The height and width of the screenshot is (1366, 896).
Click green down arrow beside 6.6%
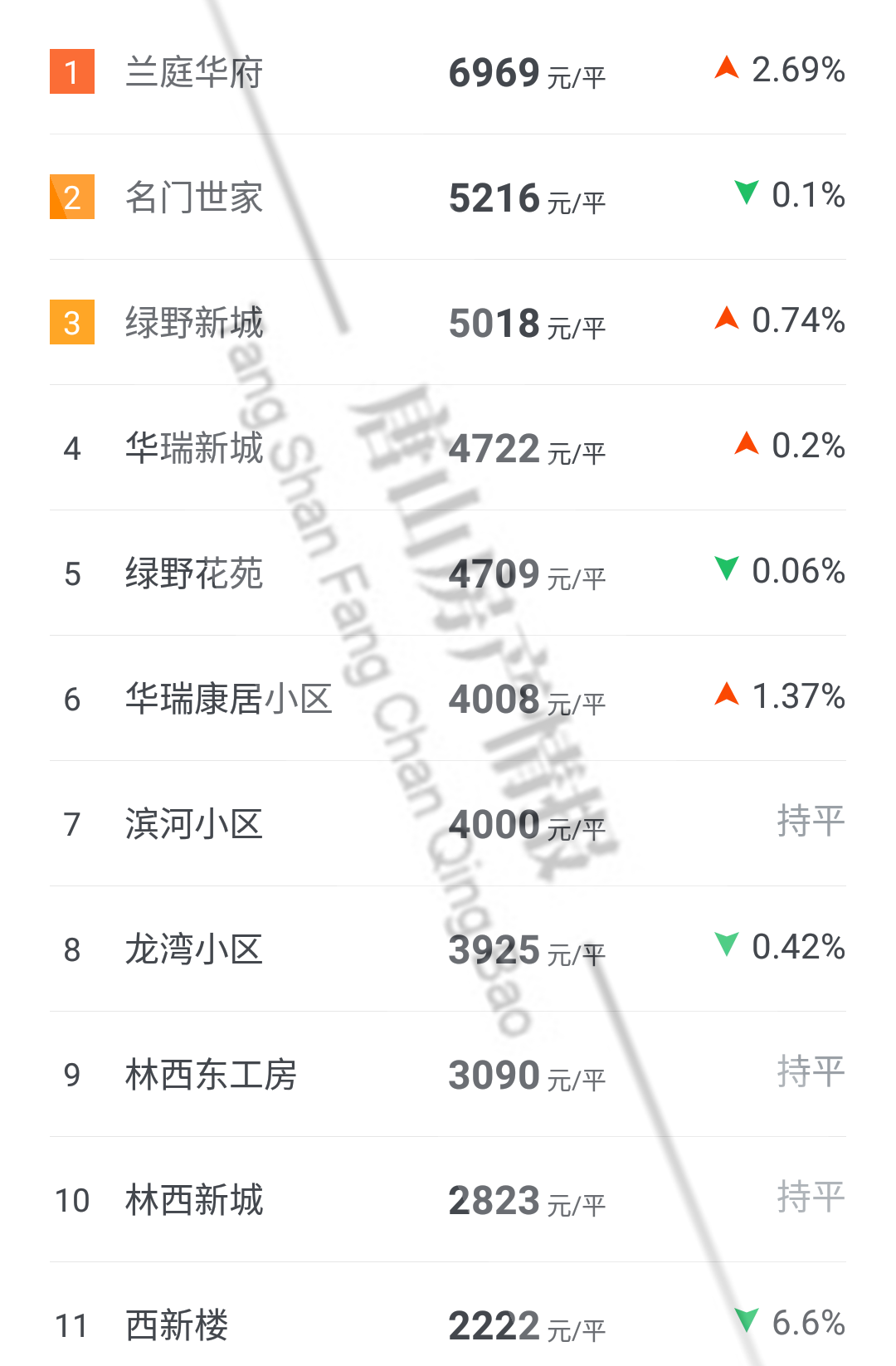747,1320
